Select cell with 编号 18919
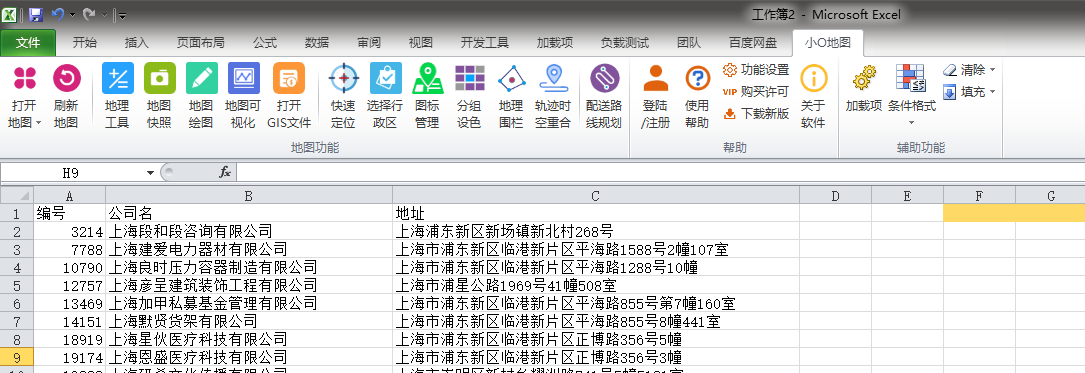 tap(69, 339)
